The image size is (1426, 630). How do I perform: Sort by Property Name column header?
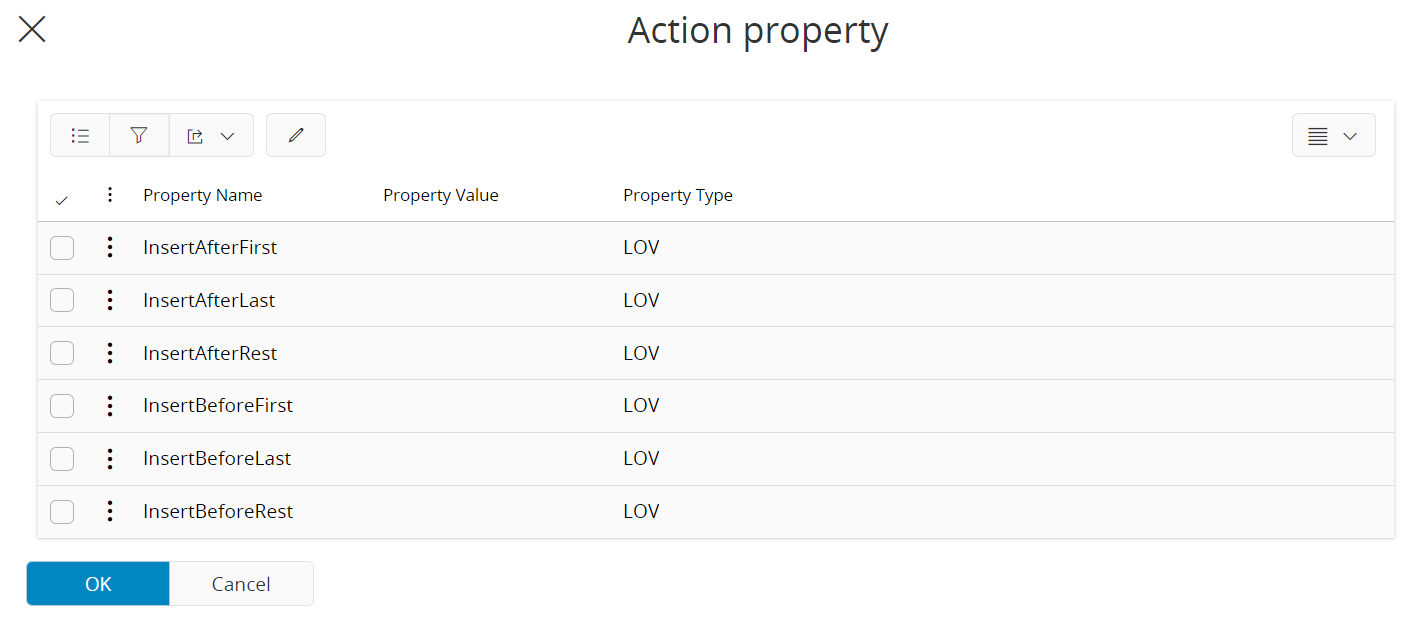point(203,195)
